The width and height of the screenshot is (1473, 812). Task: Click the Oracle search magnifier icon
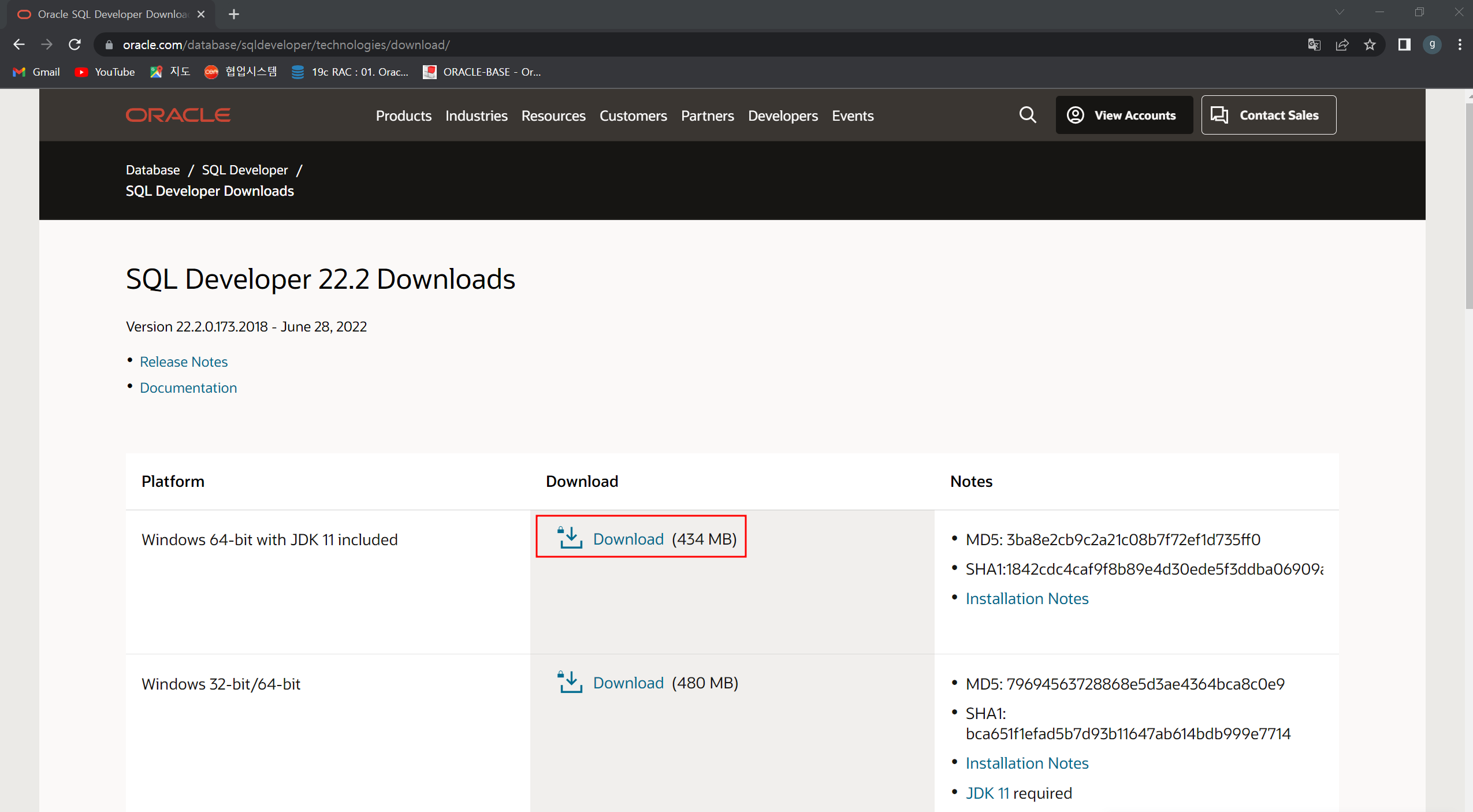pos(1027,115)
